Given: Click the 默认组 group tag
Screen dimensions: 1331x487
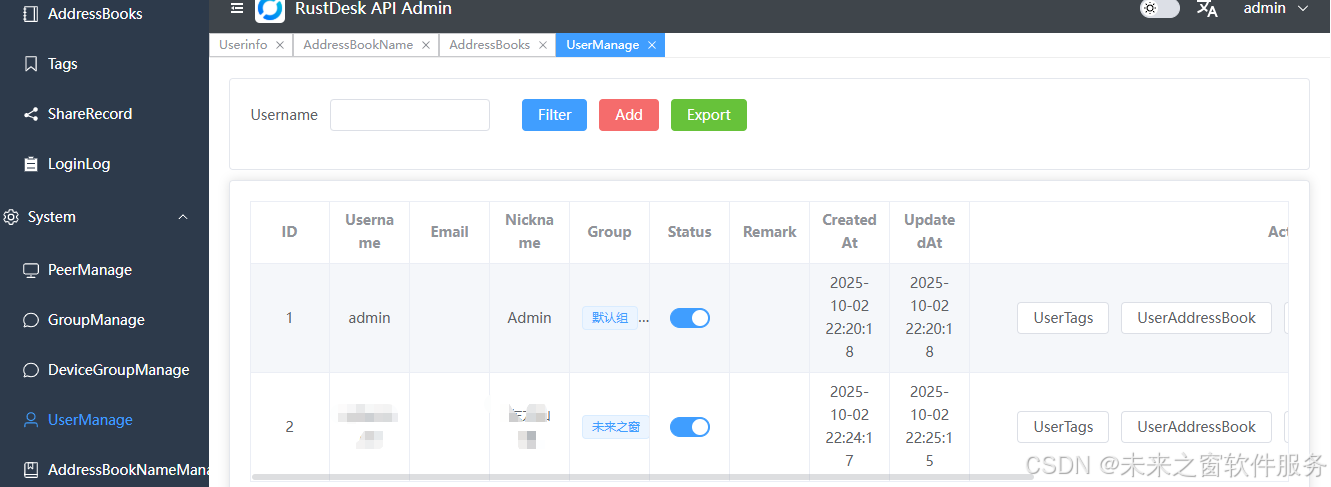Looking at the screenshot, I should pos(610,318).
